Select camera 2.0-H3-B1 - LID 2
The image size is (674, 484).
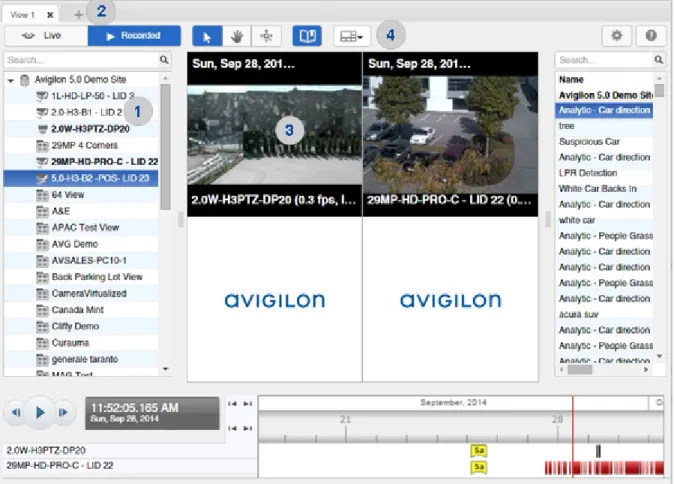pyautogui.click(x=80, y=112)
